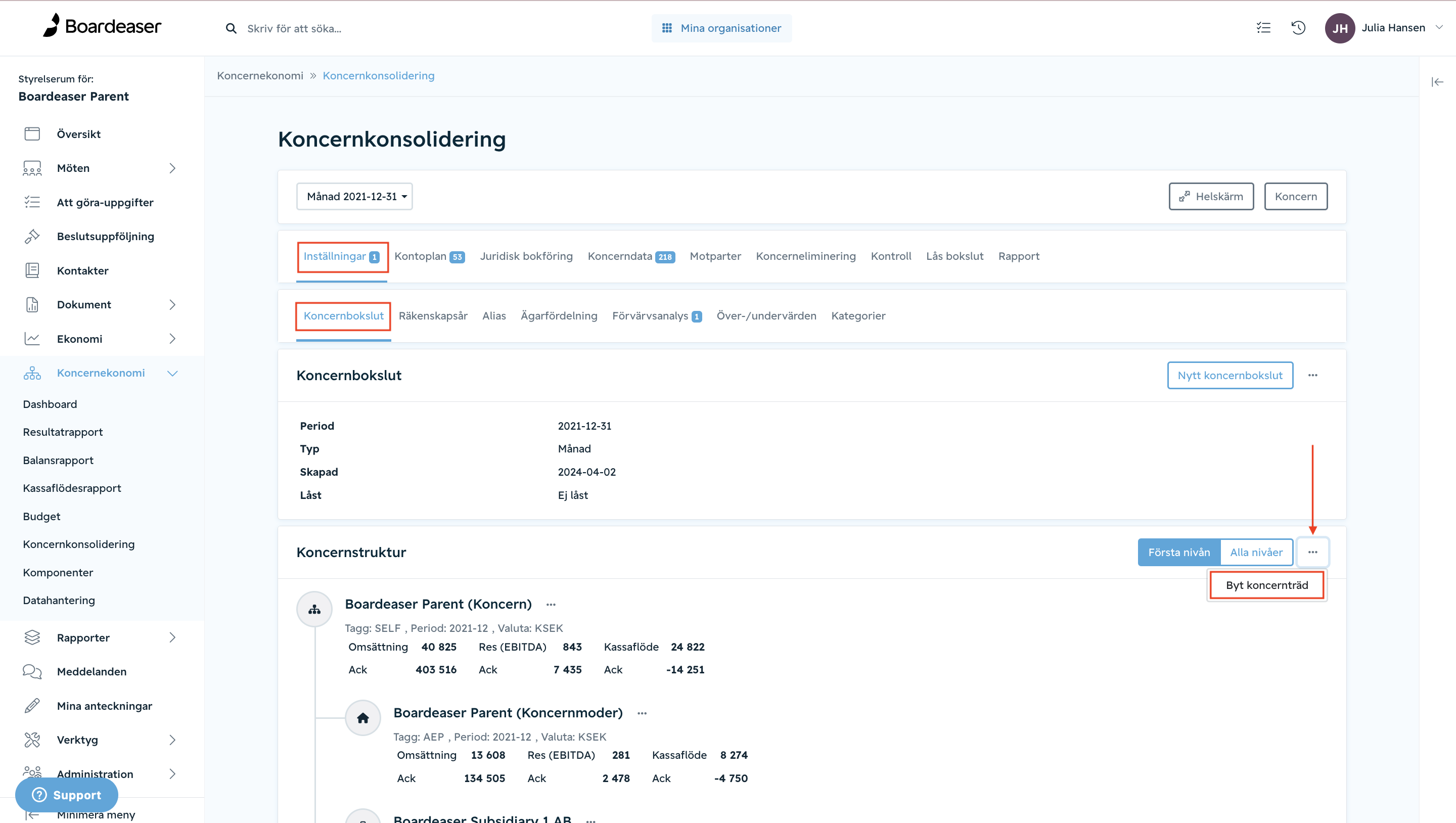
Task: Switch to the Motparter tab
Action: 715,256
